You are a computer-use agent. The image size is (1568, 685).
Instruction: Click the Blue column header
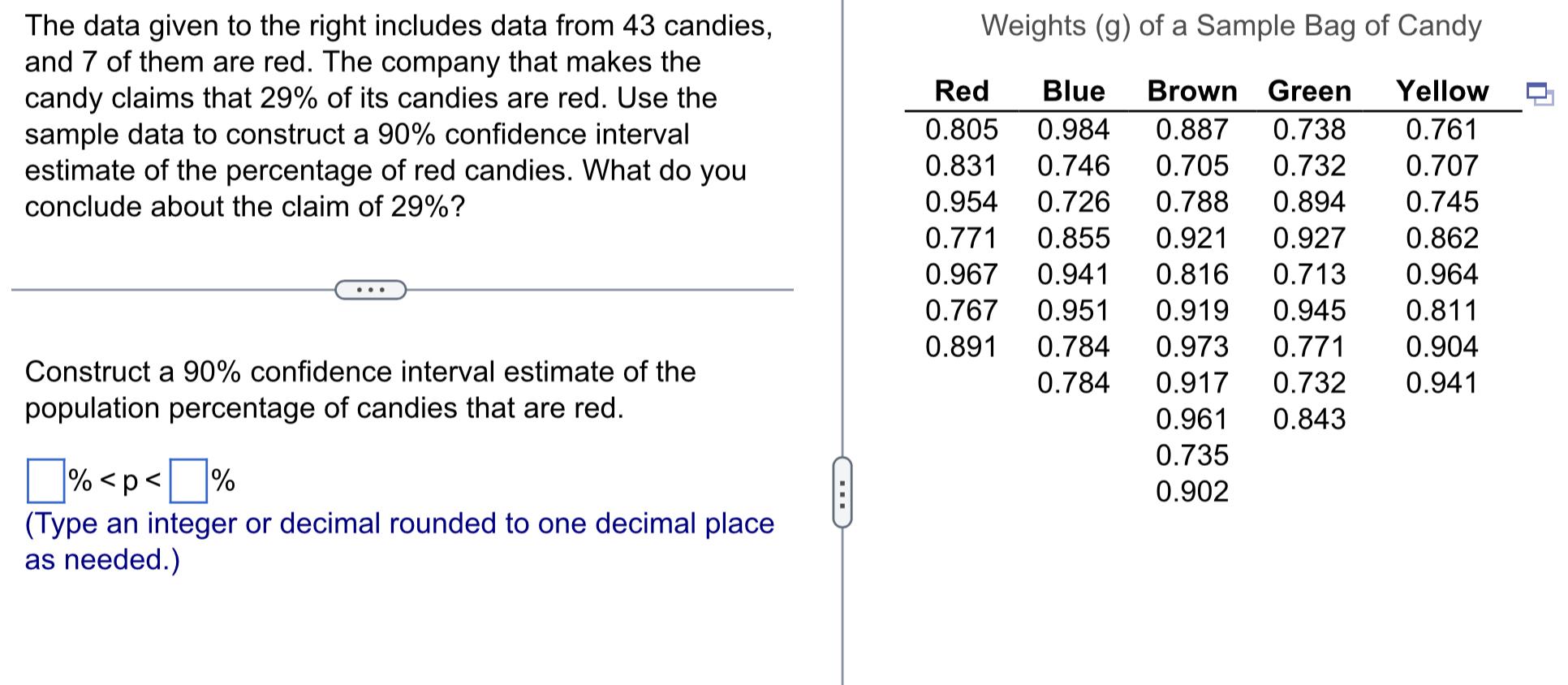tap(1073, 91)
